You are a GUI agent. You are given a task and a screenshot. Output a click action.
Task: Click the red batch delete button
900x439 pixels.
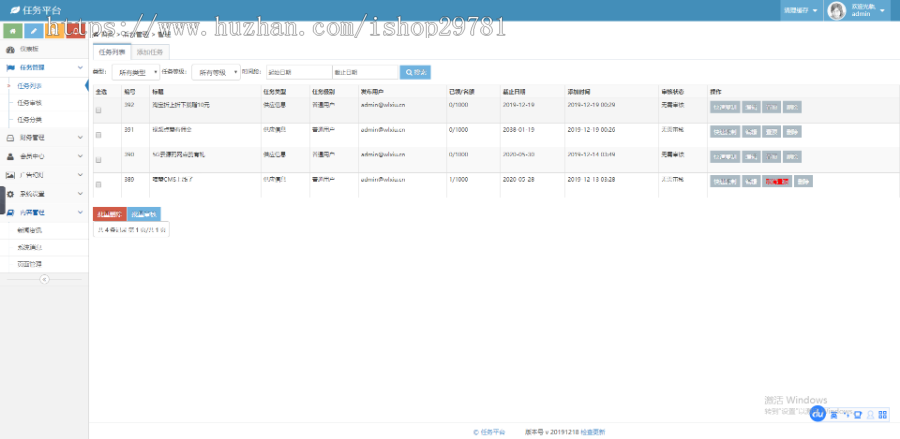click(109, 214)
